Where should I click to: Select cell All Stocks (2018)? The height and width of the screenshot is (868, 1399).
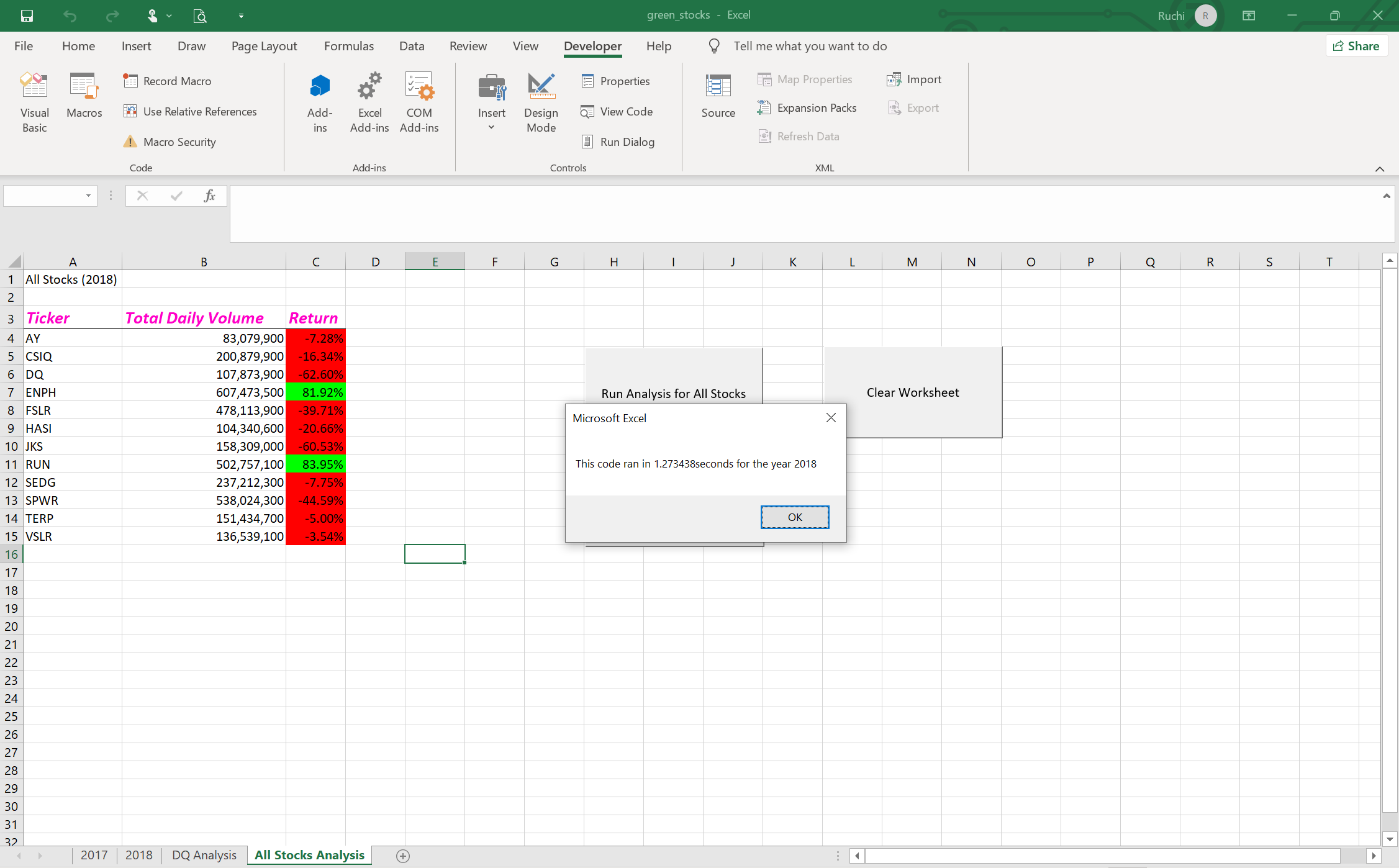tap(73, 279)
